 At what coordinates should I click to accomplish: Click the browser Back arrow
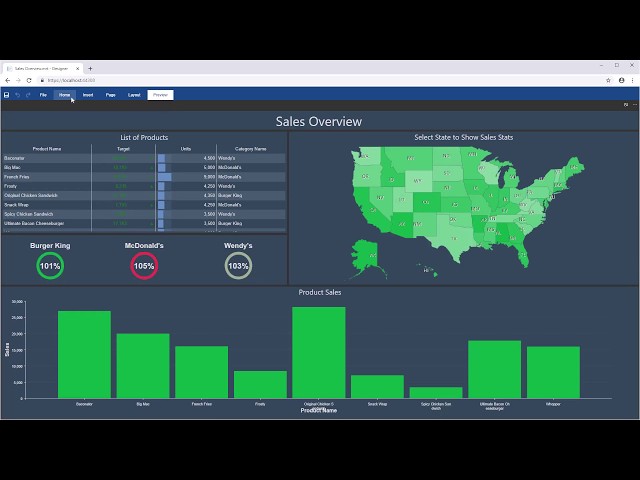coord(7,80)
